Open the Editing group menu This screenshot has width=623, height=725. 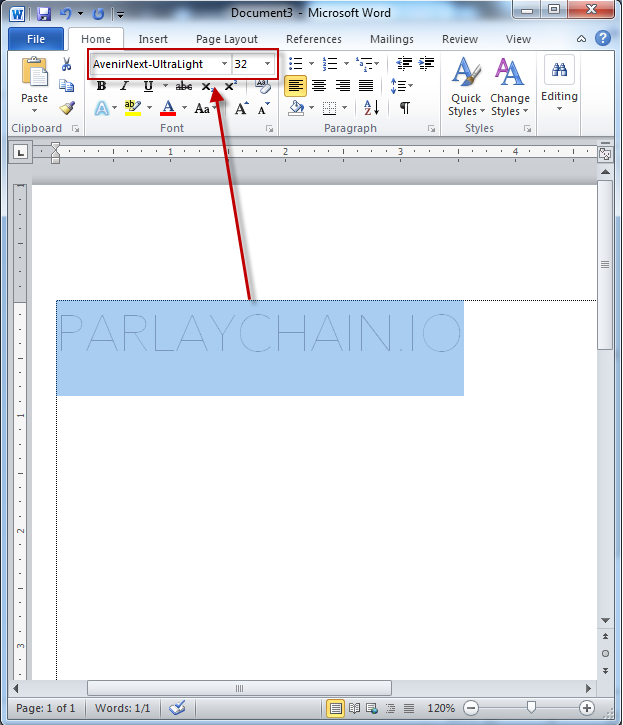click(x=559, y=83)
